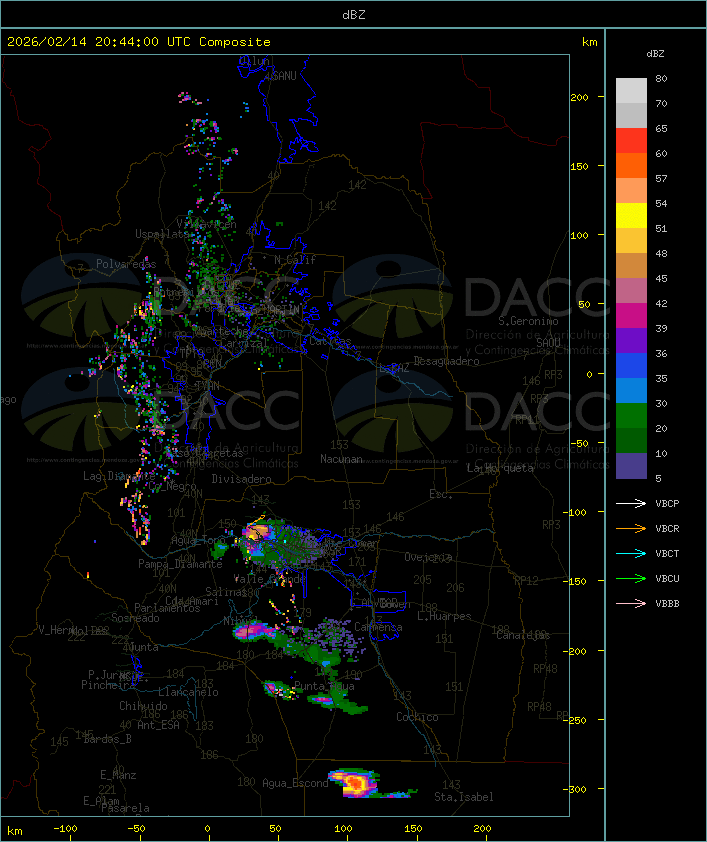Image resolution: width=707 pixels, height=842 pixels.
Task: Click the Pampa_Diamante map label
Action: pyautogui.click(x=180, y=564)
